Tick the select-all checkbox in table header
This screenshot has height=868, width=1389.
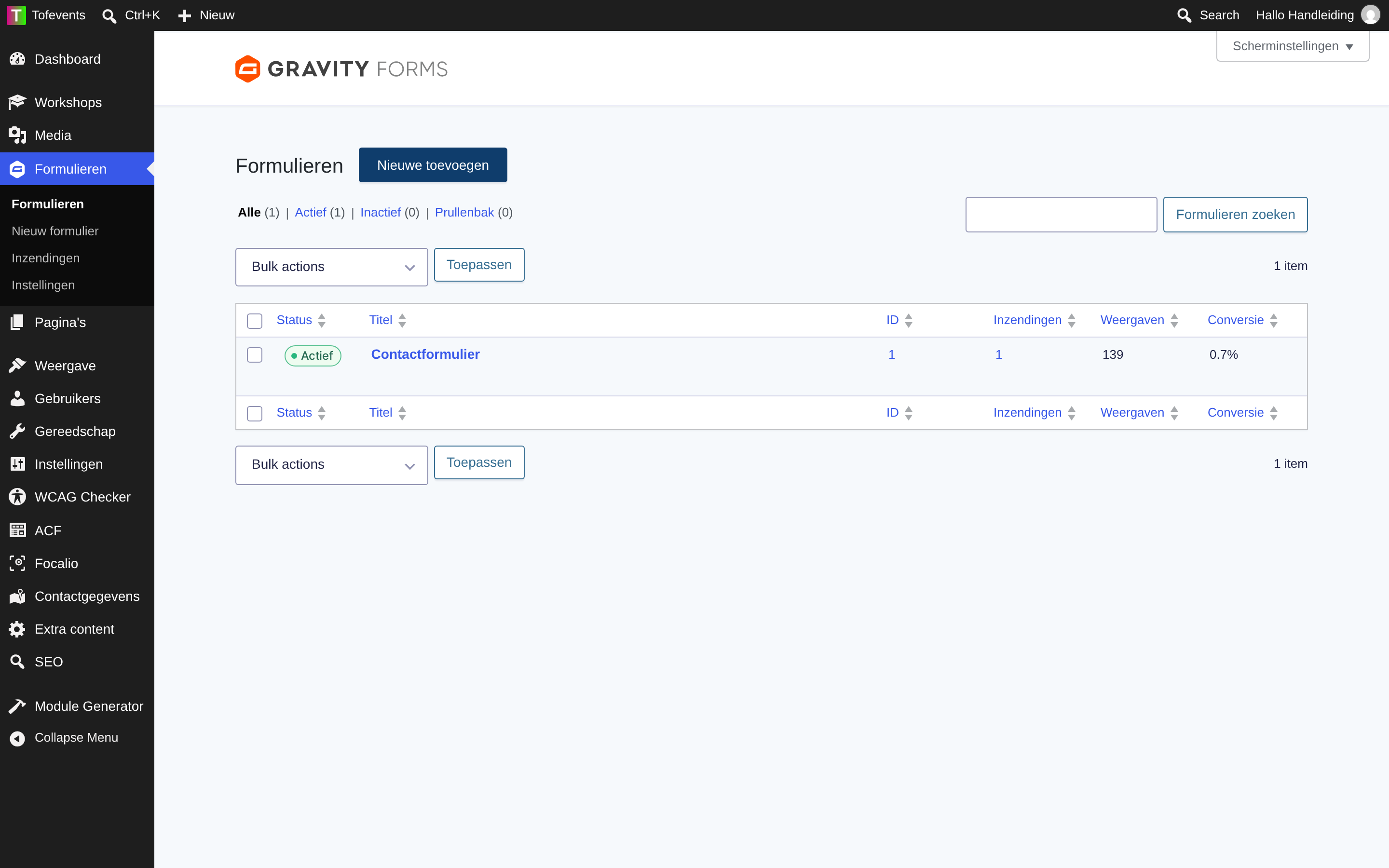[x=254, y=321]
